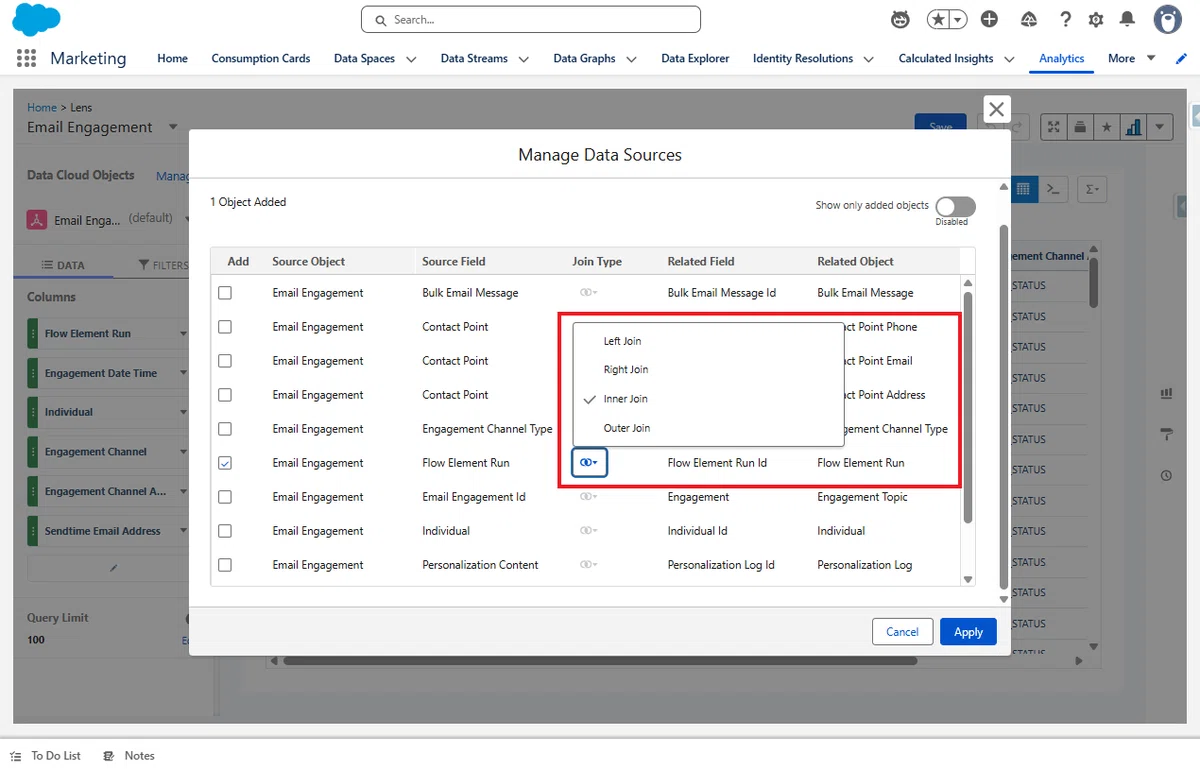Image resolution: width=1200 pixels, height=769 pixels.
Task: Open Global Actions plus icon
Action: point(989,19)
